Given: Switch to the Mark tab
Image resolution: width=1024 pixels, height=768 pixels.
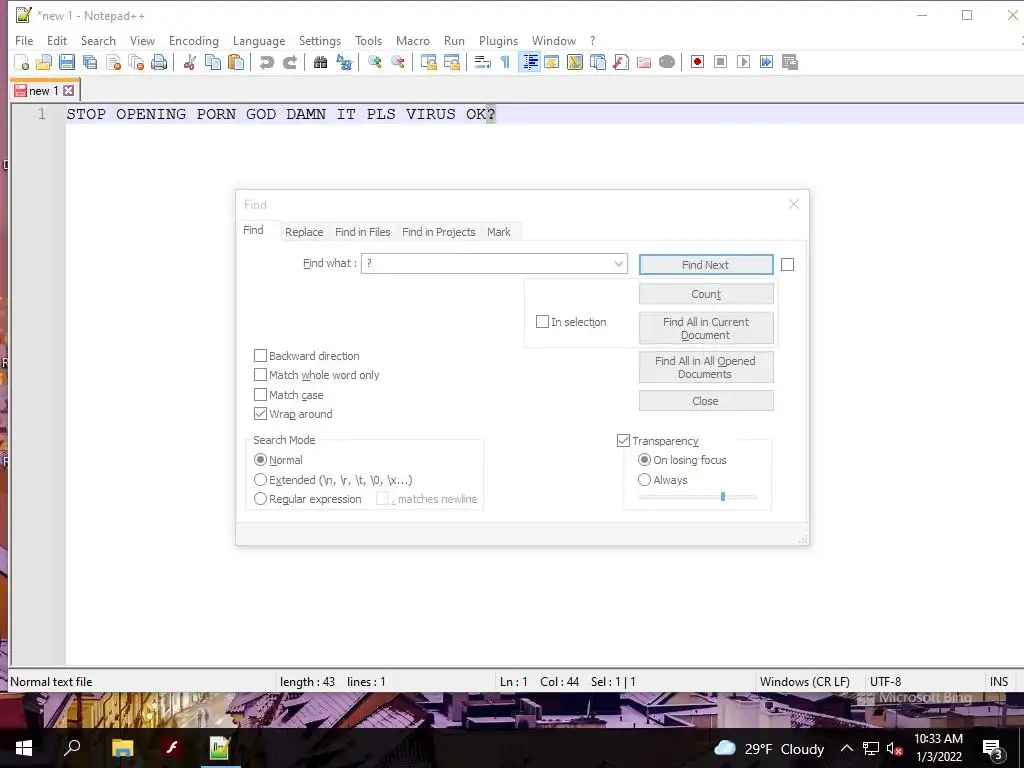Looking at the screenshot, I should coord(498,232).
